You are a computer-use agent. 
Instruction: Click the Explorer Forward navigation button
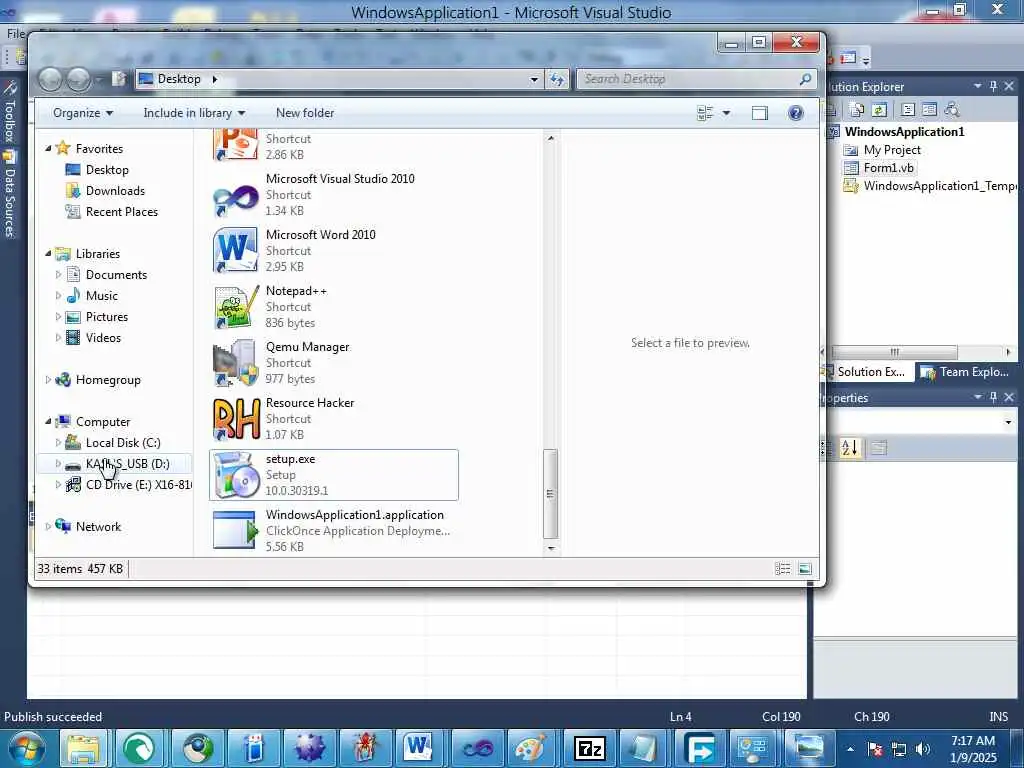(79, 80)
